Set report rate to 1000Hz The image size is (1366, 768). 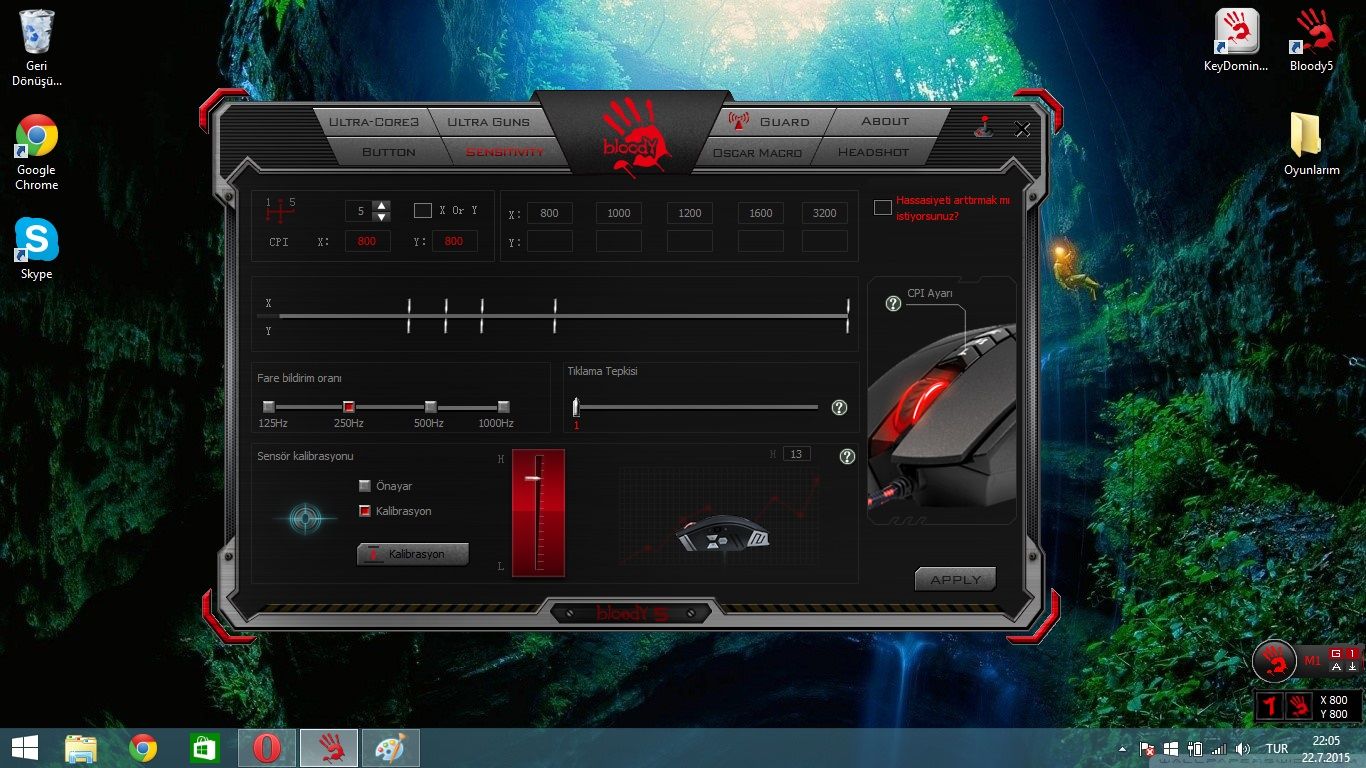(503, 407)
